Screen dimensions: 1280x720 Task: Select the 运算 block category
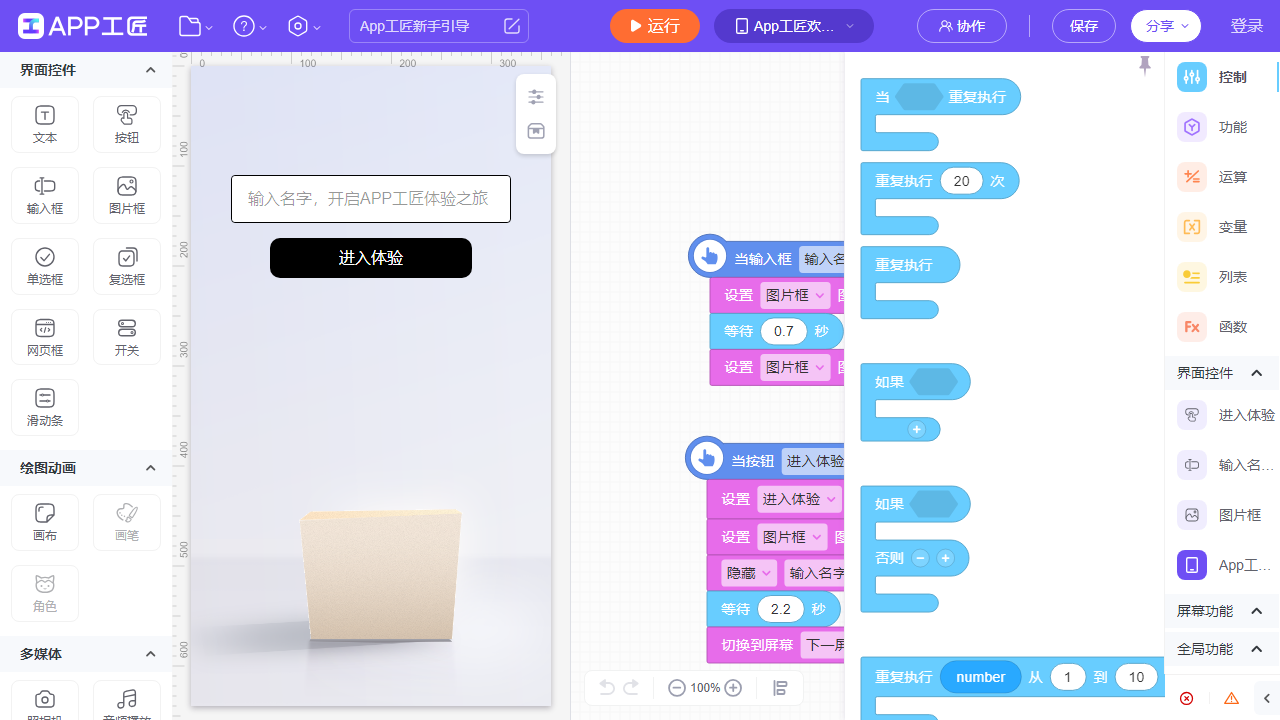pos(1222,177)
